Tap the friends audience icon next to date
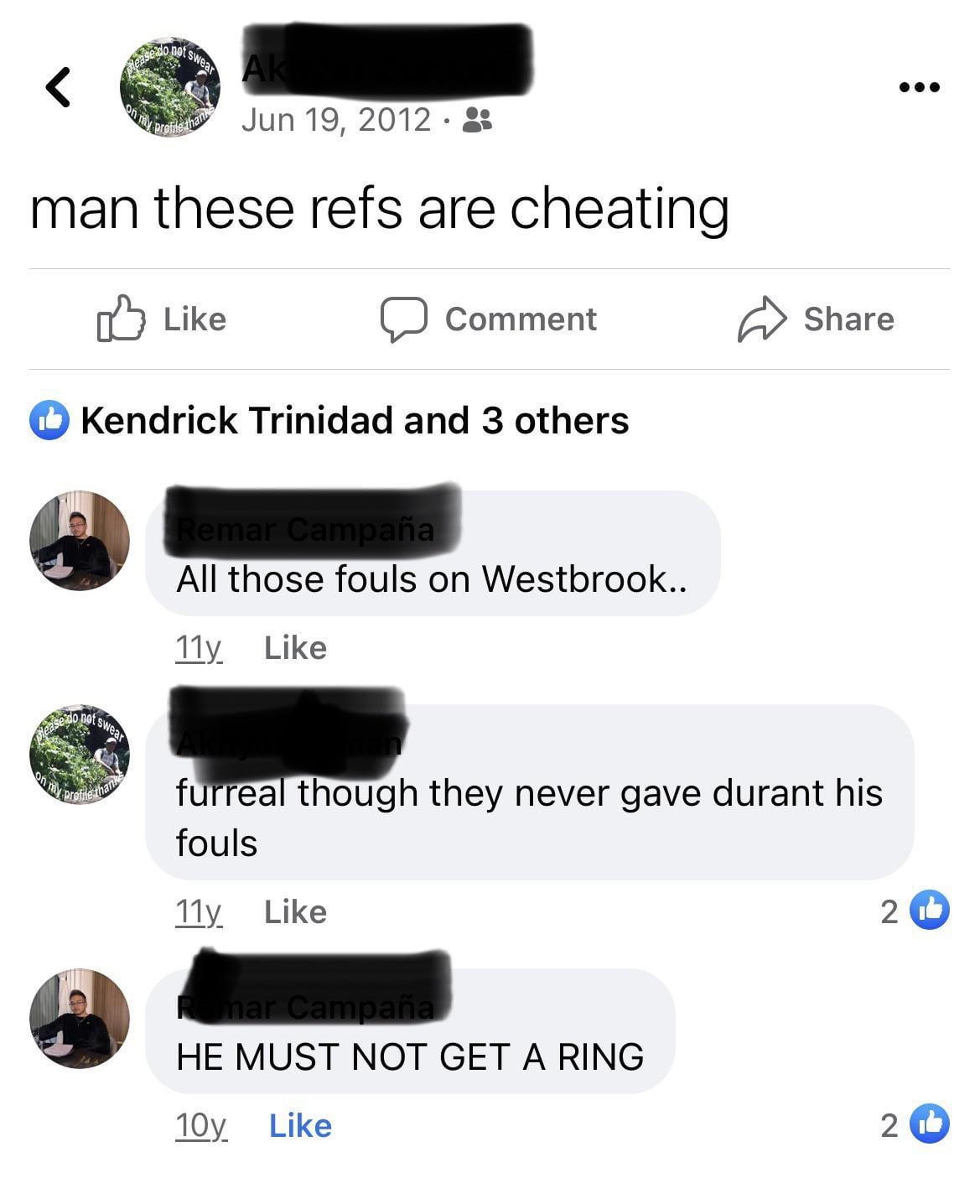Image resolution: width=980 pixels, height=1204 pixels. point(478,120)
